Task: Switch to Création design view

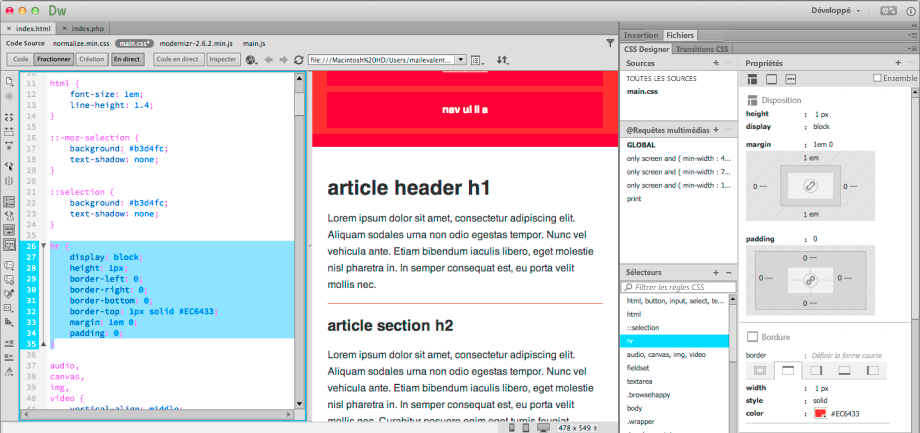Action: pos(91,59)
